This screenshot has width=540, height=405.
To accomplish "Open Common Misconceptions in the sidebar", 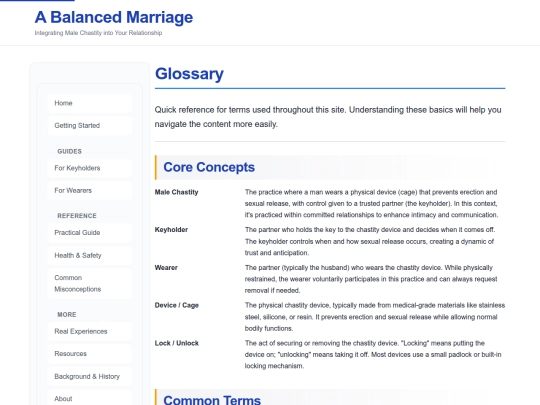I will 90,283.
